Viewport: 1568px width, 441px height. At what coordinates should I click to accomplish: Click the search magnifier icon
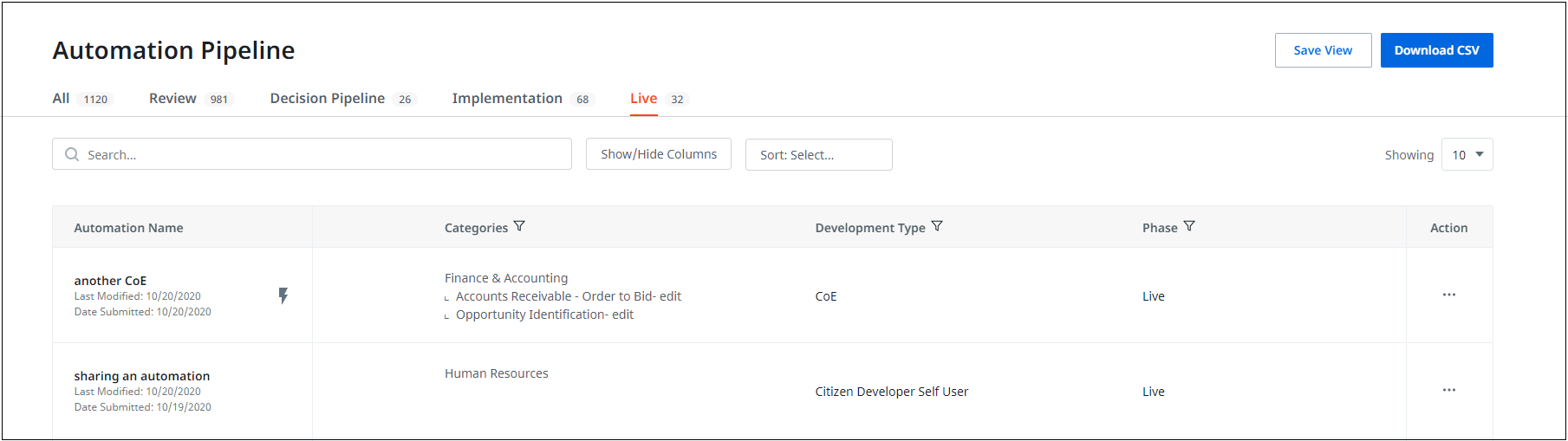click(72, 154)
